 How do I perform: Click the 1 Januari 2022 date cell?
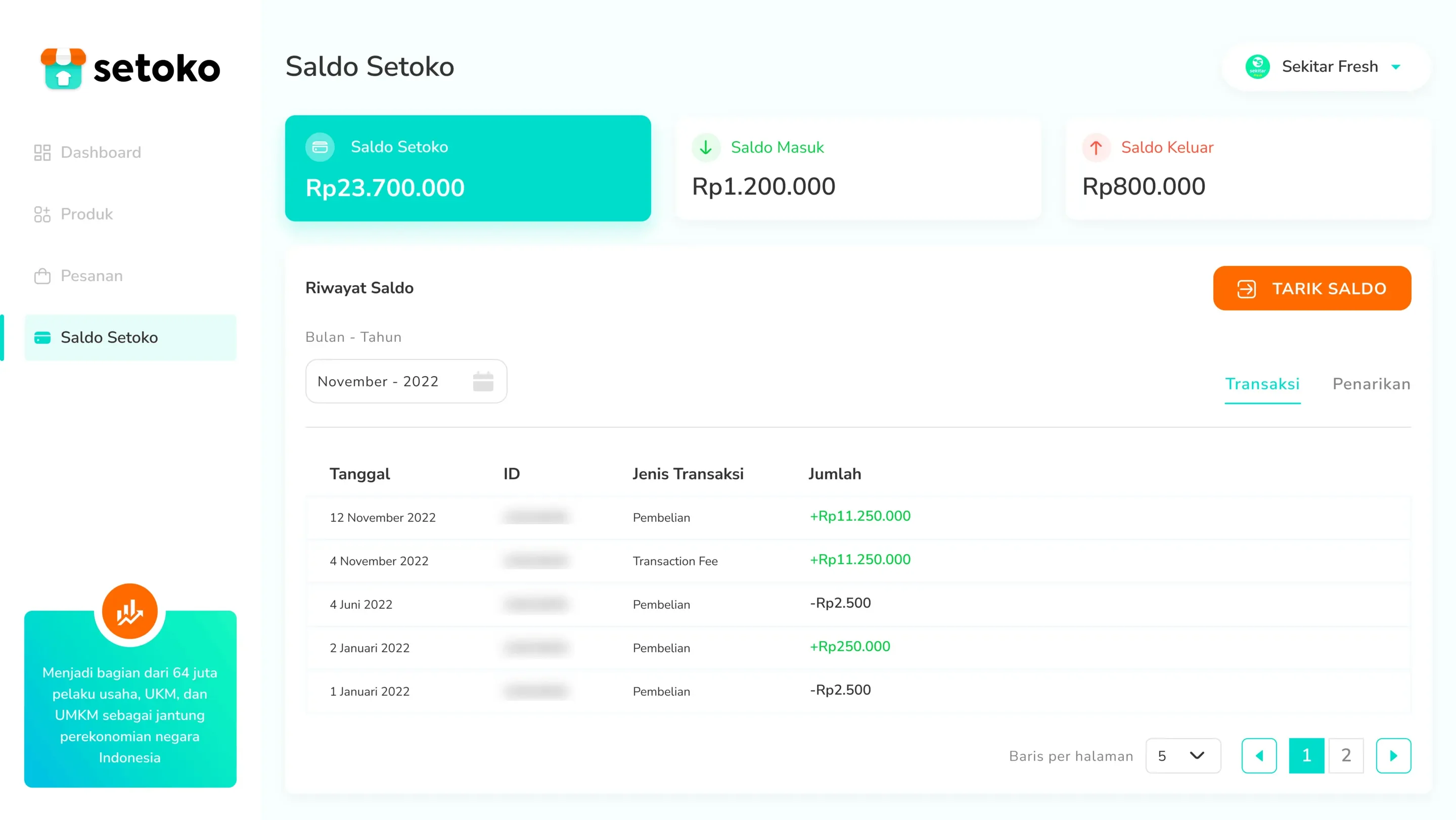370,692
